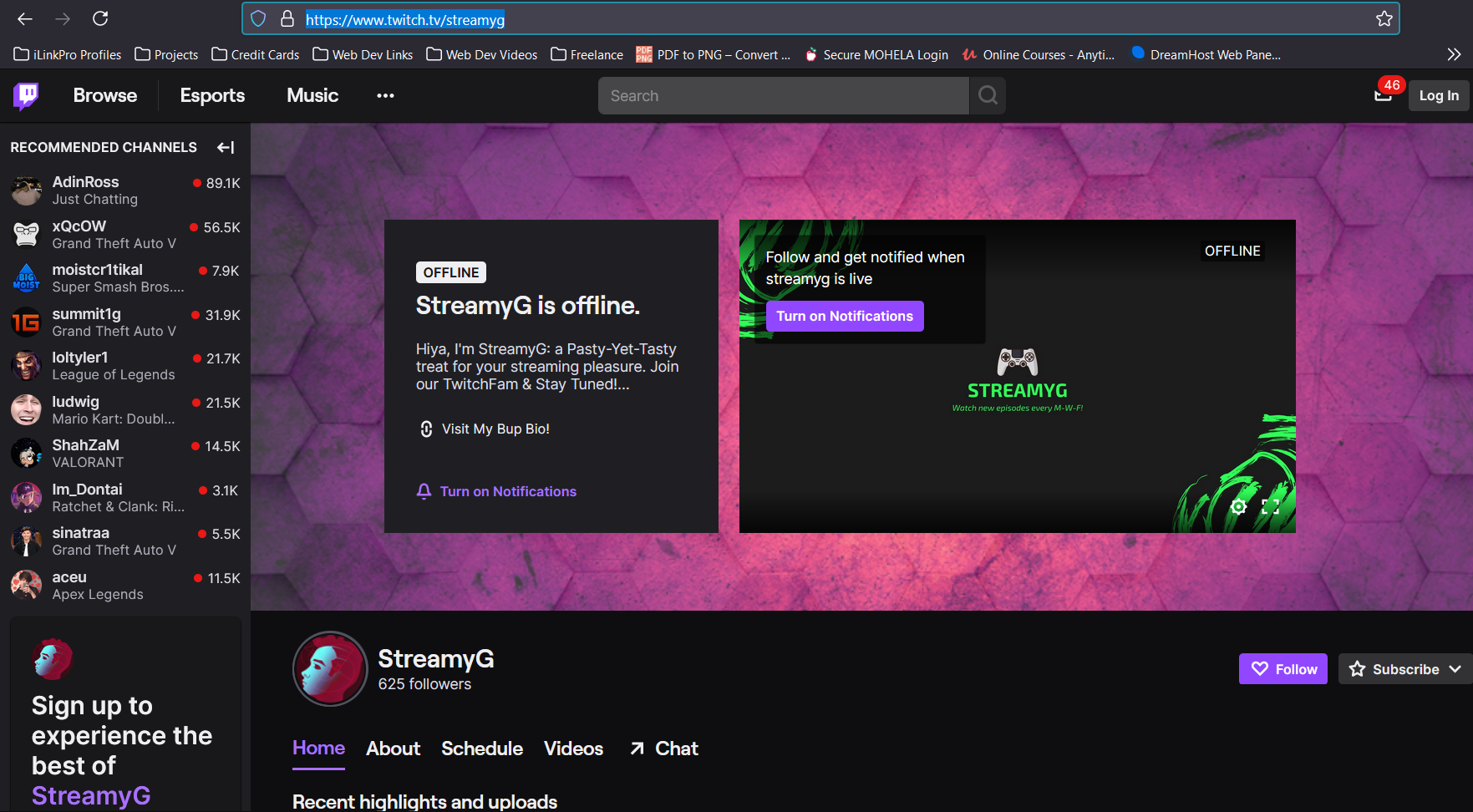Open Web Dev Videos bookmark folder

coord(482,54)
